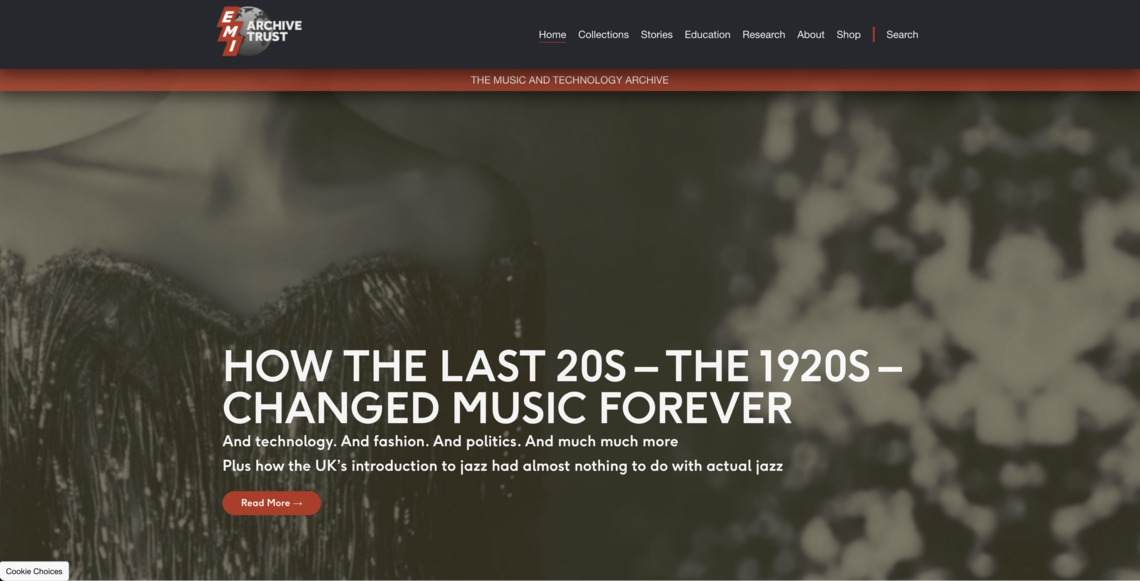Click The Music and Technology Archive banner

569,80
